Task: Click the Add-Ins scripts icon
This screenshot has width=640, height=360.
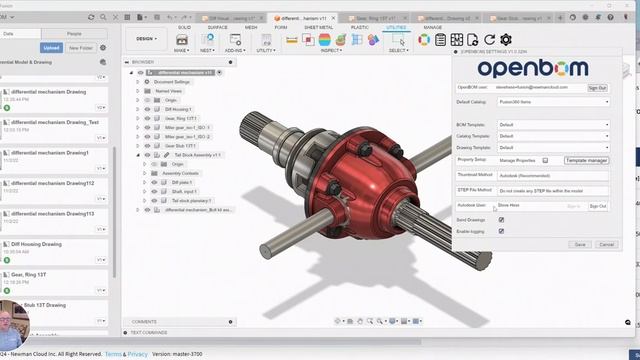Action: pos(235,40)
